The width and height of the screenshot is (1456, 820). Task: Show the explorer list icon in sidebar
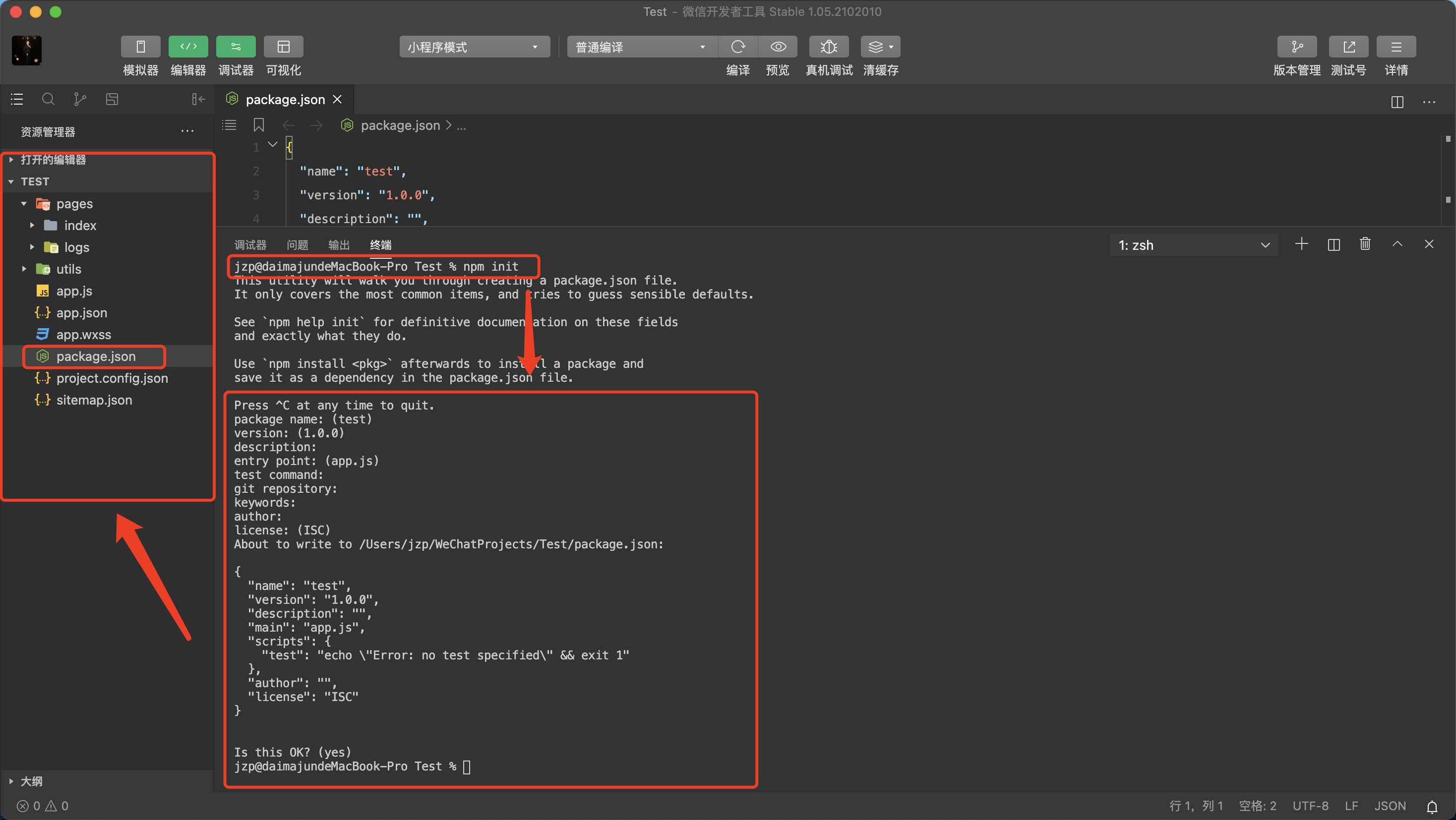coord(17,100)
